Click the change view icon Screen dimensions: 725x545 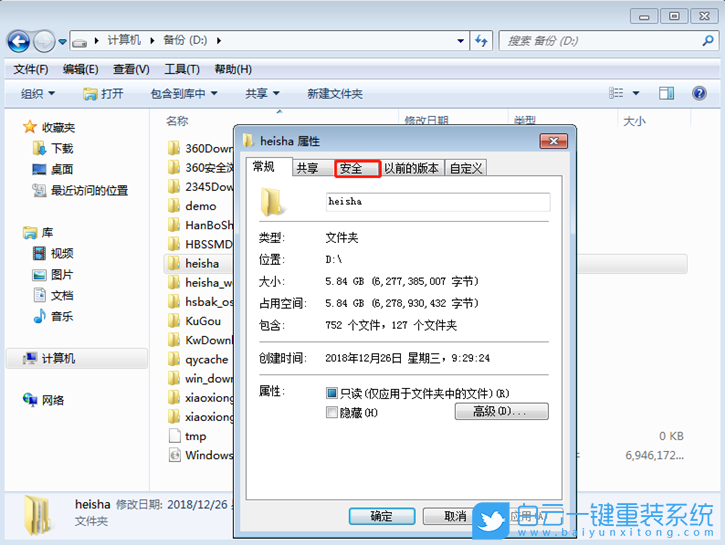(x=616, y=93)
